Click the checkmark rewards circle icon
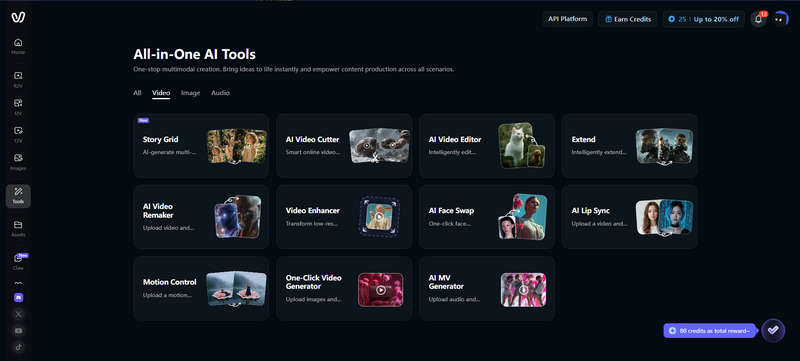The height and width of the screenshot is (361, 800). [773, 330]
